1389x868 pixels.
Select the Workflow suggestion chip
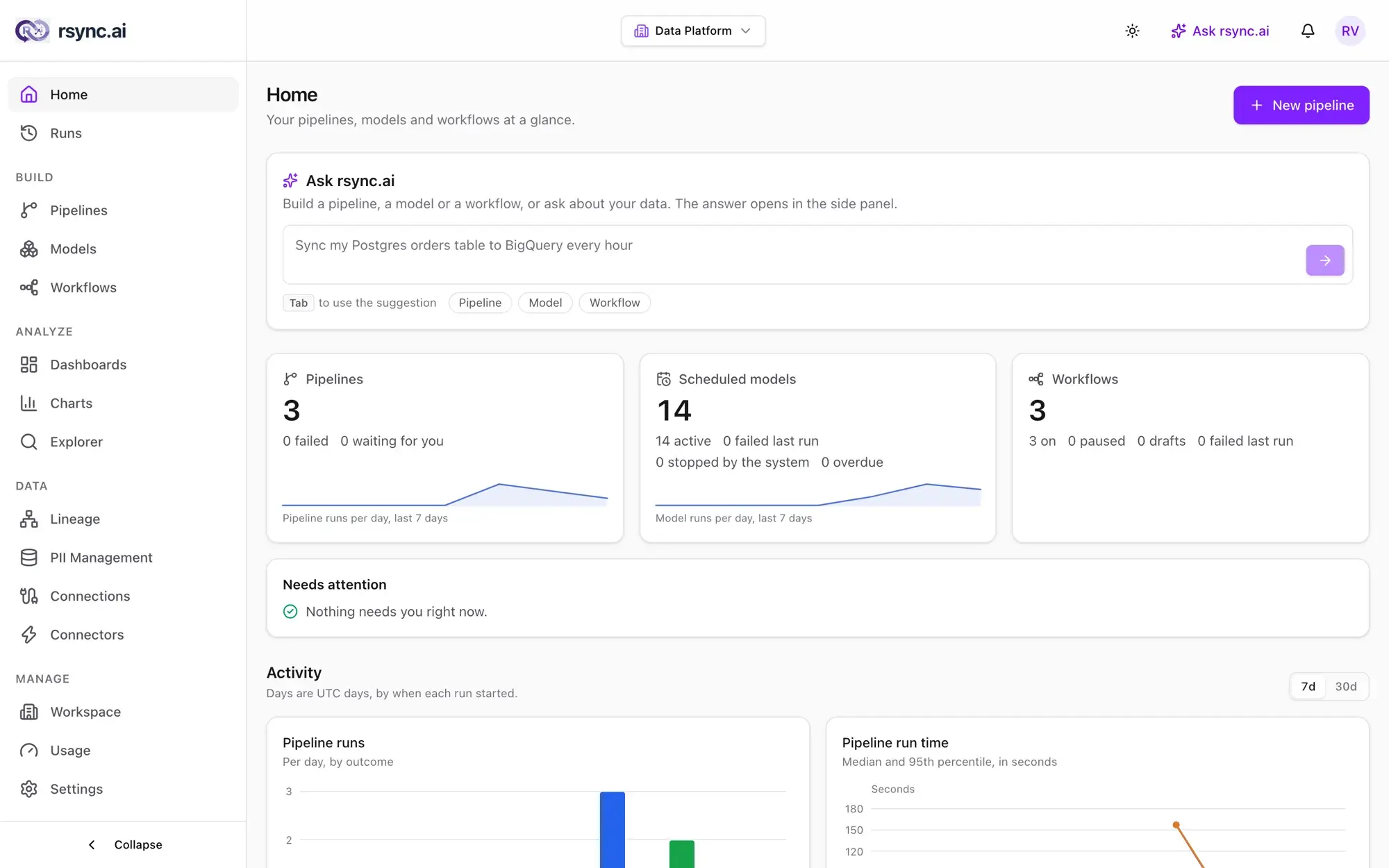pyautogui.click(x=615, y=303)
